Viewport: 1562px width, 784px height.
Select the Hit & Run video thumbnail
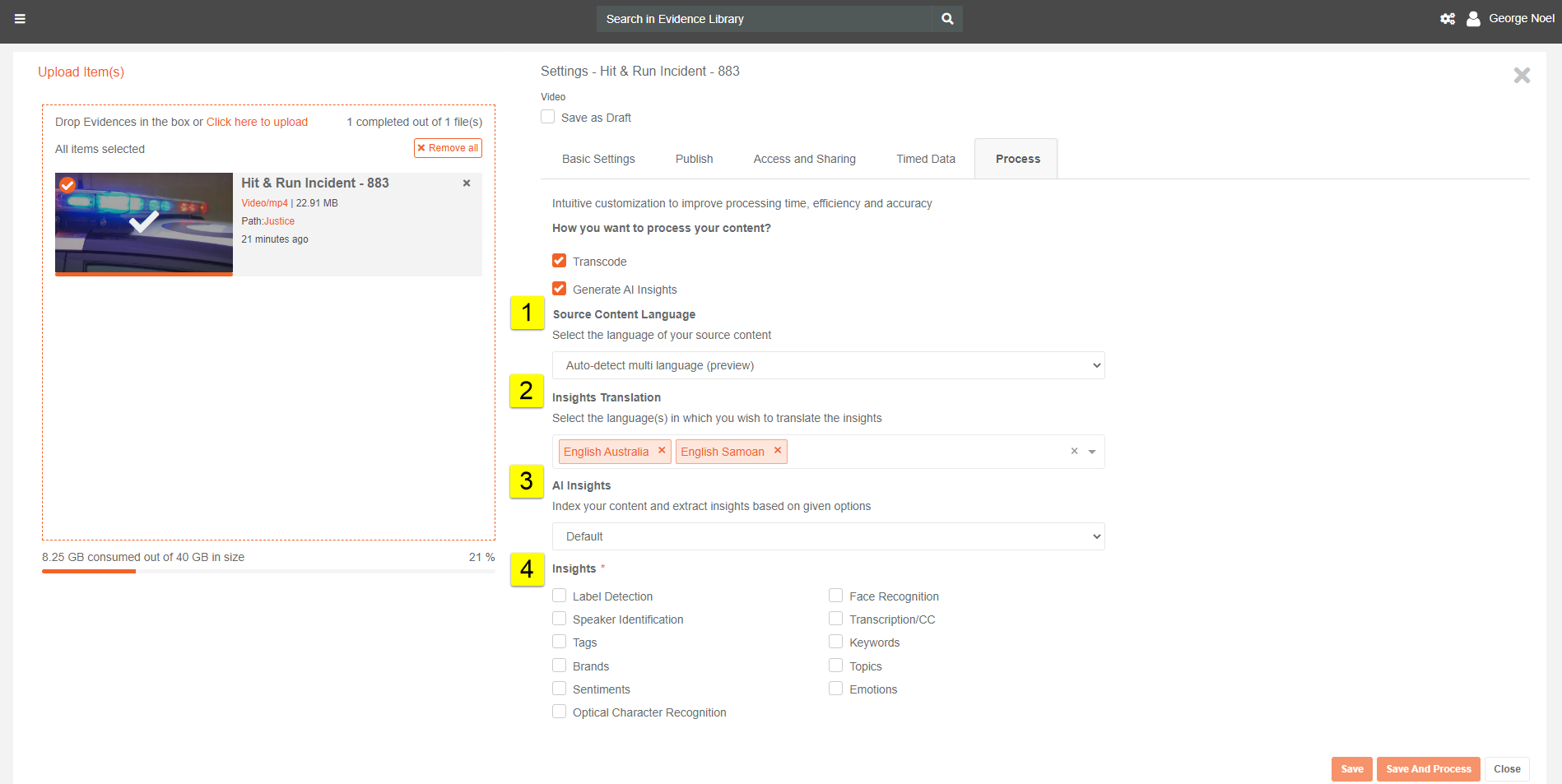144,222
